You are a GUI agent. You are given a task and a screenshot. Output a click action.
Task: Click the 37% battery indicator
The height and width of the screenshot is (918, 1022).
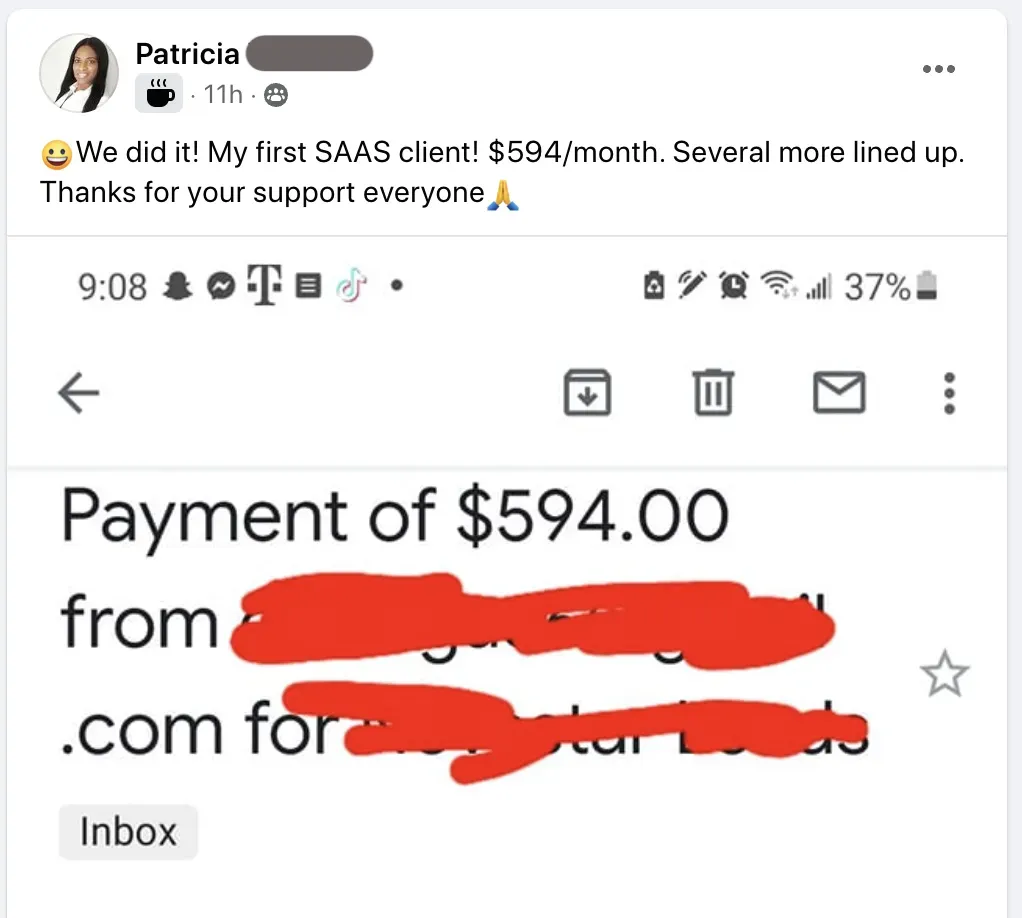[891, 286]
